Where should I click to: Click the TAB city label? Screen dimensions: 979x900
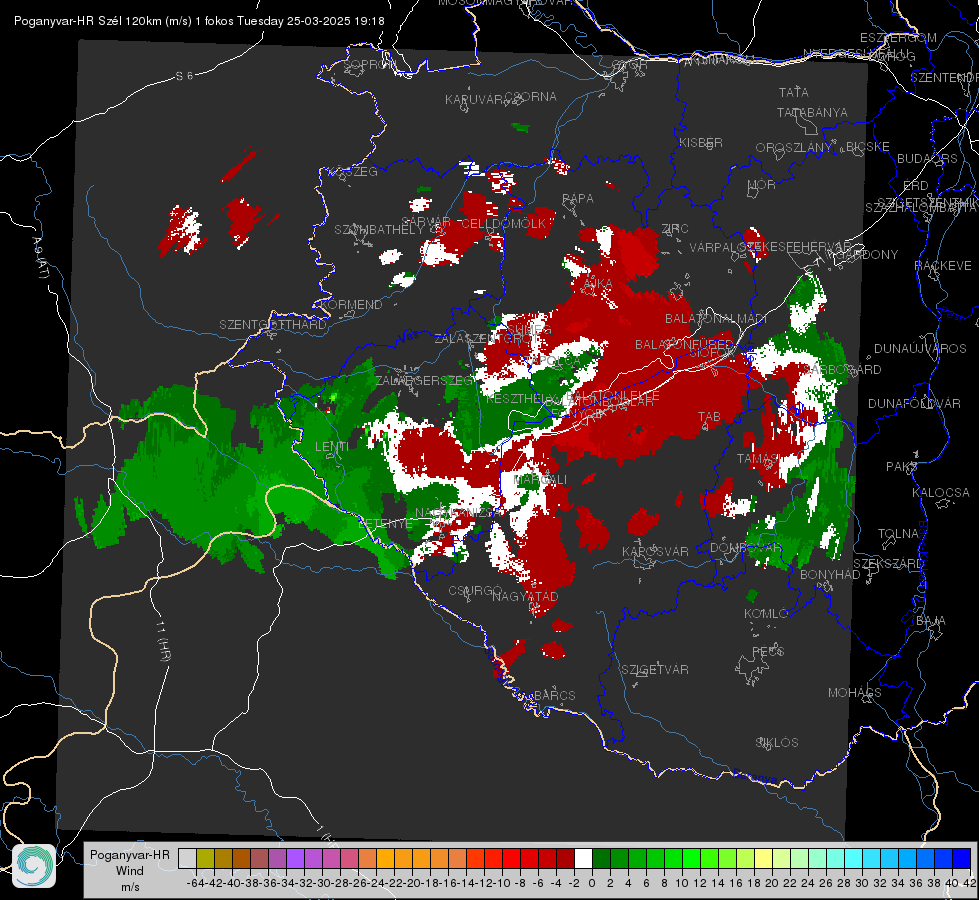(x=709, y=416)
